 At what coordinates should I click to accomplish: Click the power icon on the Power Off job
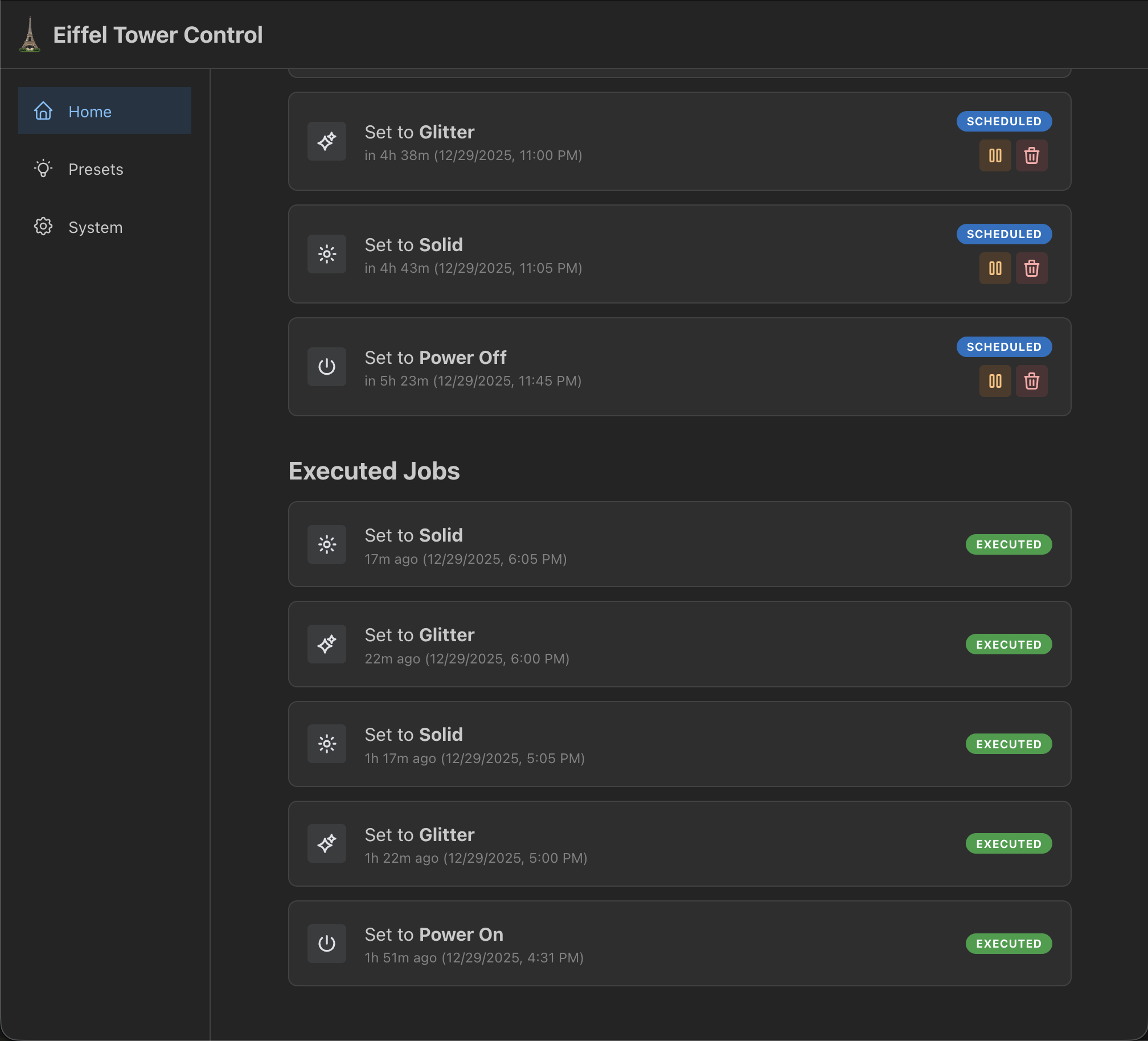327,367
